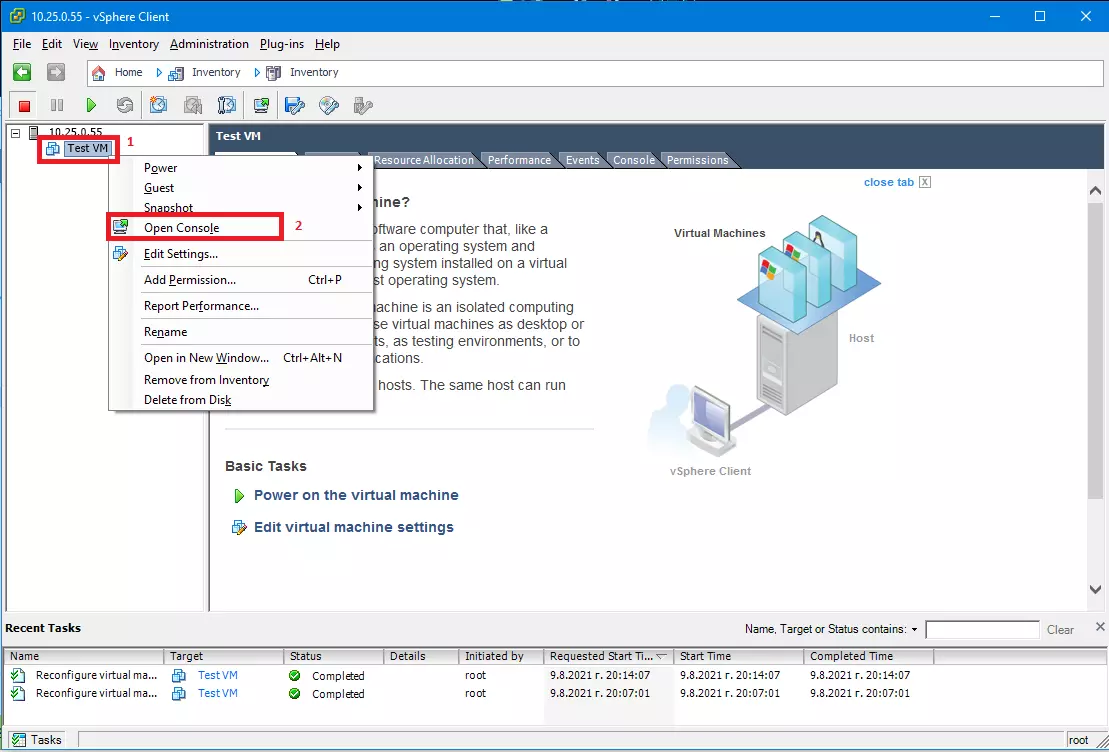
Task: Expand the Guest submenu arrow
Action: click(x=360, y=187)
